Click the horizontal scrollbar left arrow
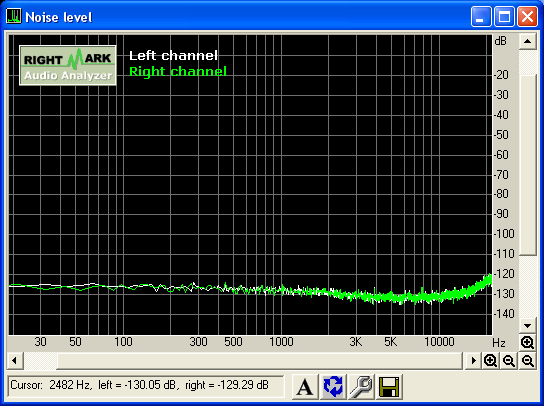 pos(15,361)
